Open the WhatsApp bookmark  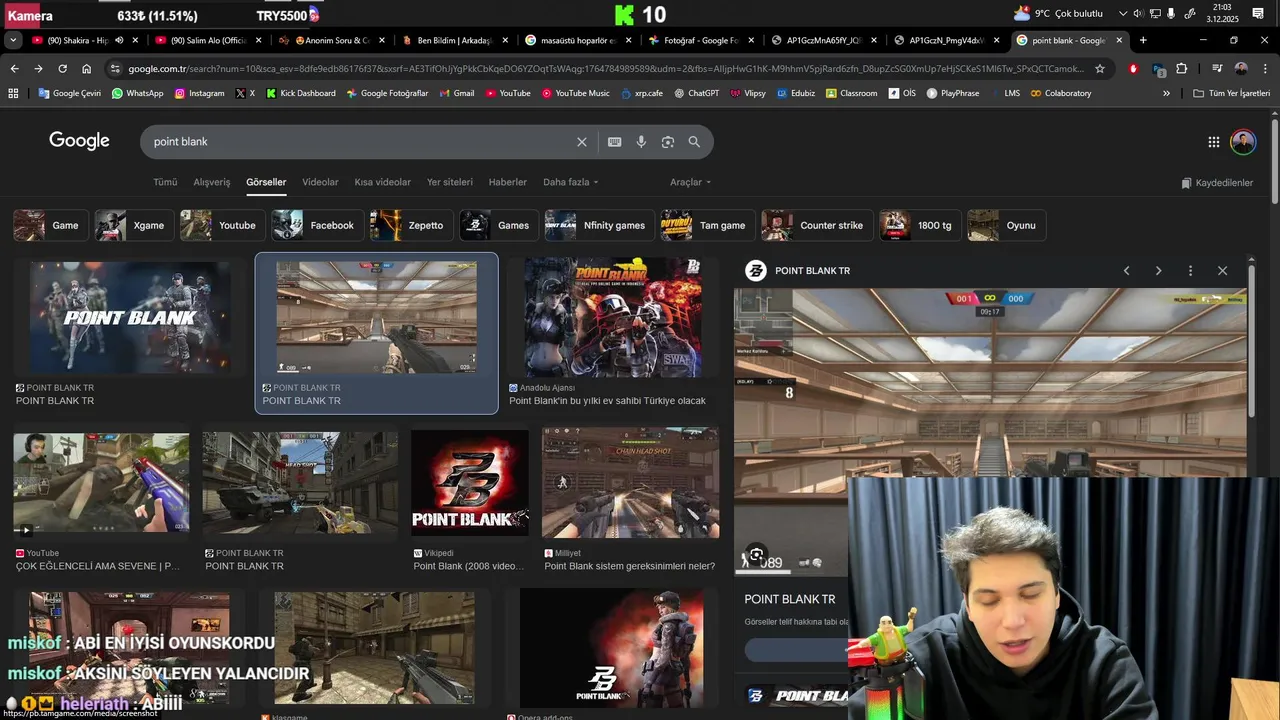138,93
